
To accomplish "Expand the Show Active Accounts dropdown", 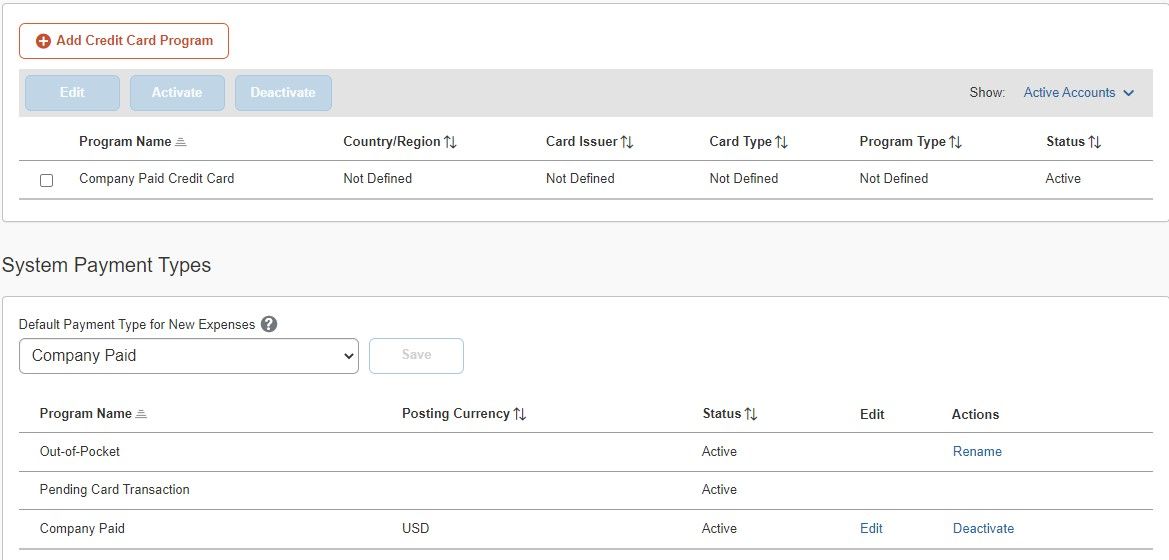I will point(1078,93).
